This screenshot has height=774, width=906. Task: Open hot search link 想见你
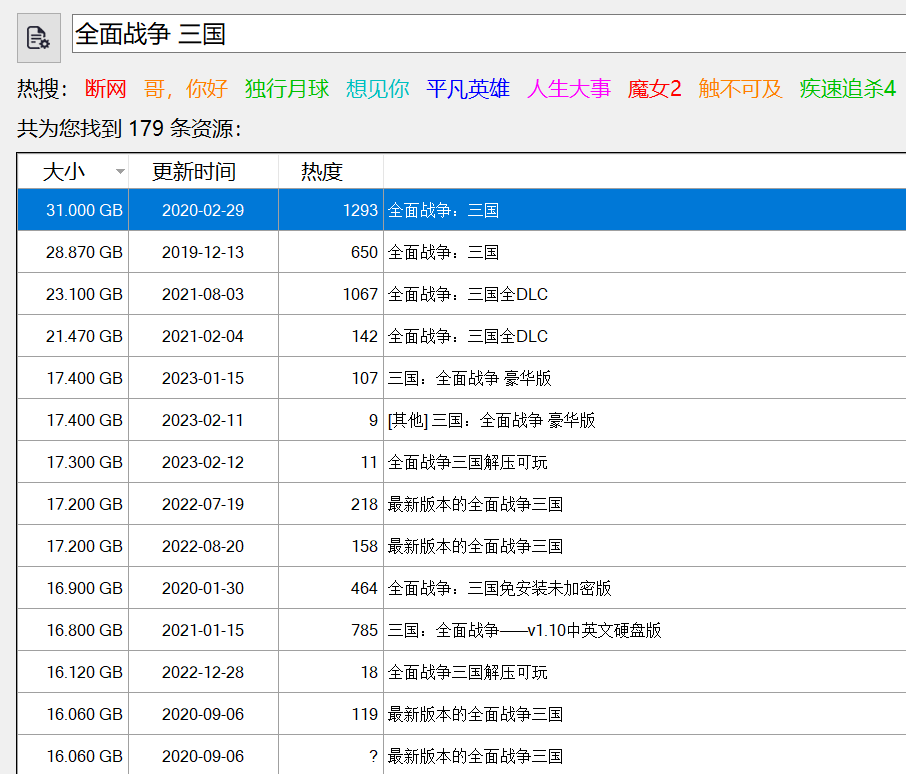(x=377, y=89)
